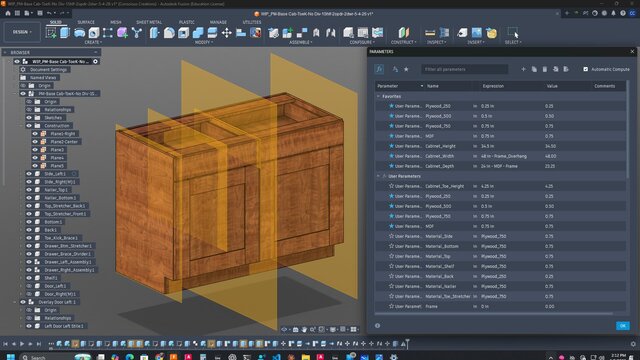The height and width of the screenshot is (360, 640).
Task: Click the Save icon in quick access bar
Action: pyautogui.click(x=40, y=13)
